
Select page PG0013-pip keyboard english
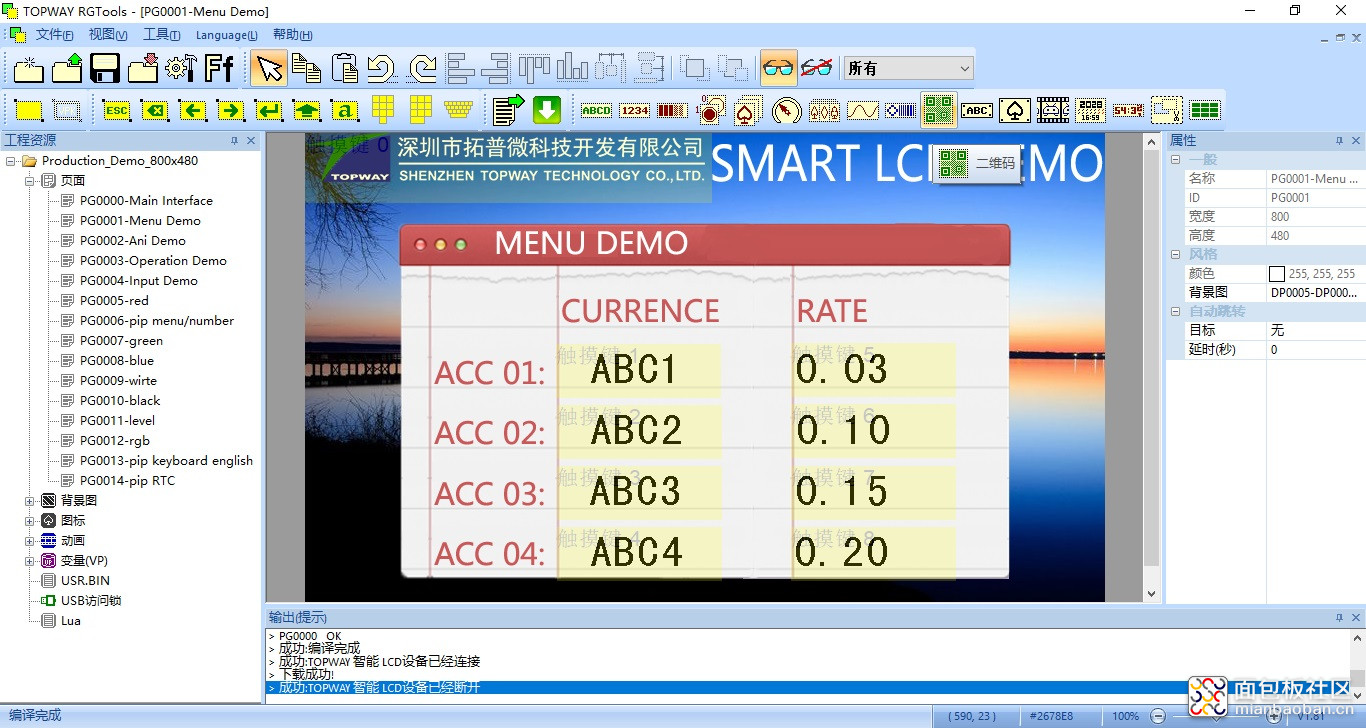click(x=166, y=461)
